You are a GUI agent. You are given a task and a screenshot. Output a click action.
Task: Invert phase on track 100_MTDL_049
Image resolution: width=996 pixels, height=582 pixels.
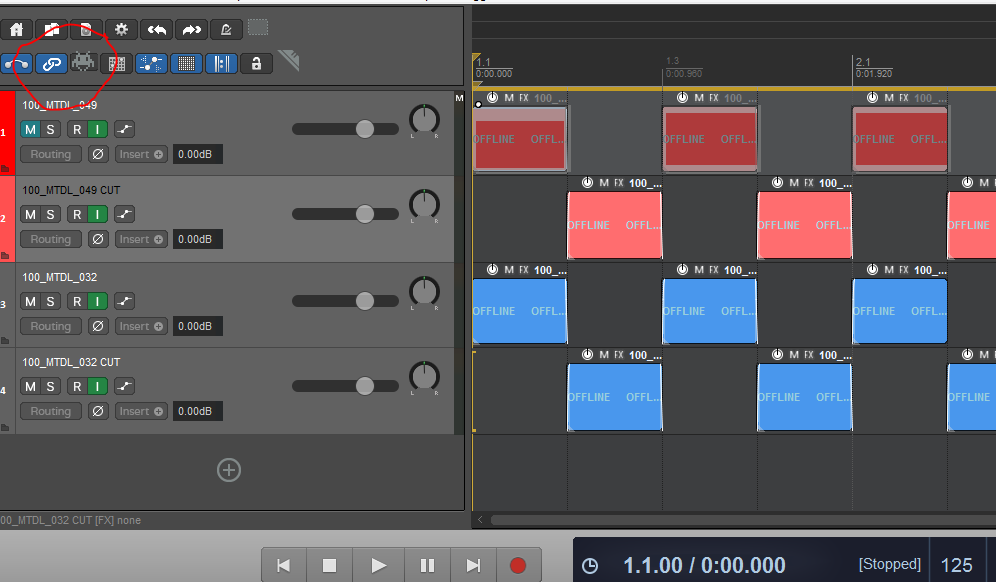tap(98, 154)
